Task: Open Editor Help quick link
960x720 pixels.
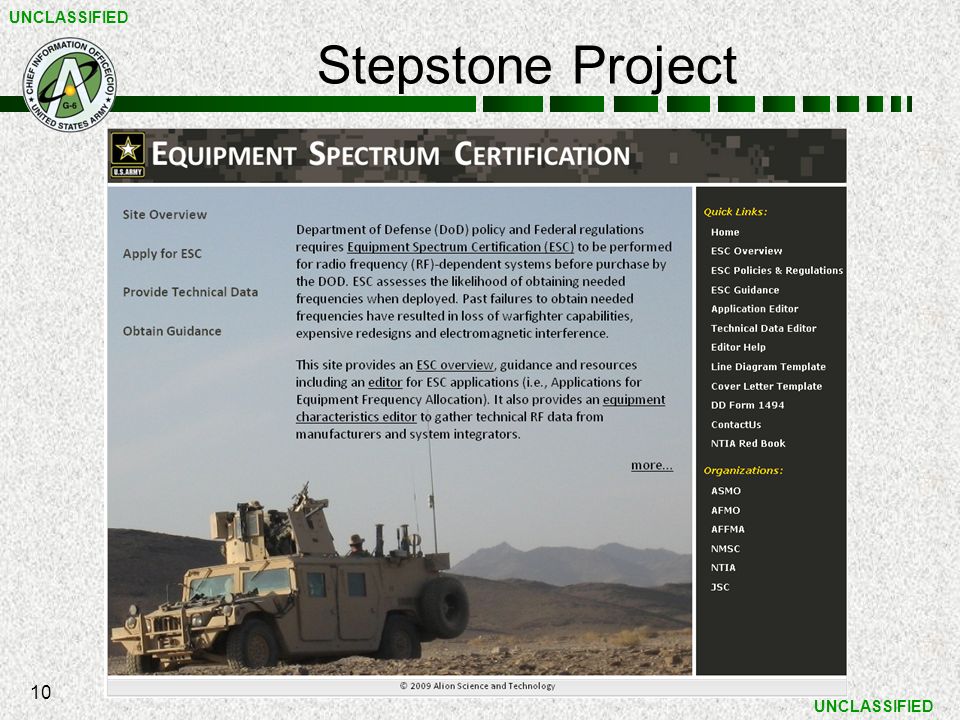Action: point(738,347)
